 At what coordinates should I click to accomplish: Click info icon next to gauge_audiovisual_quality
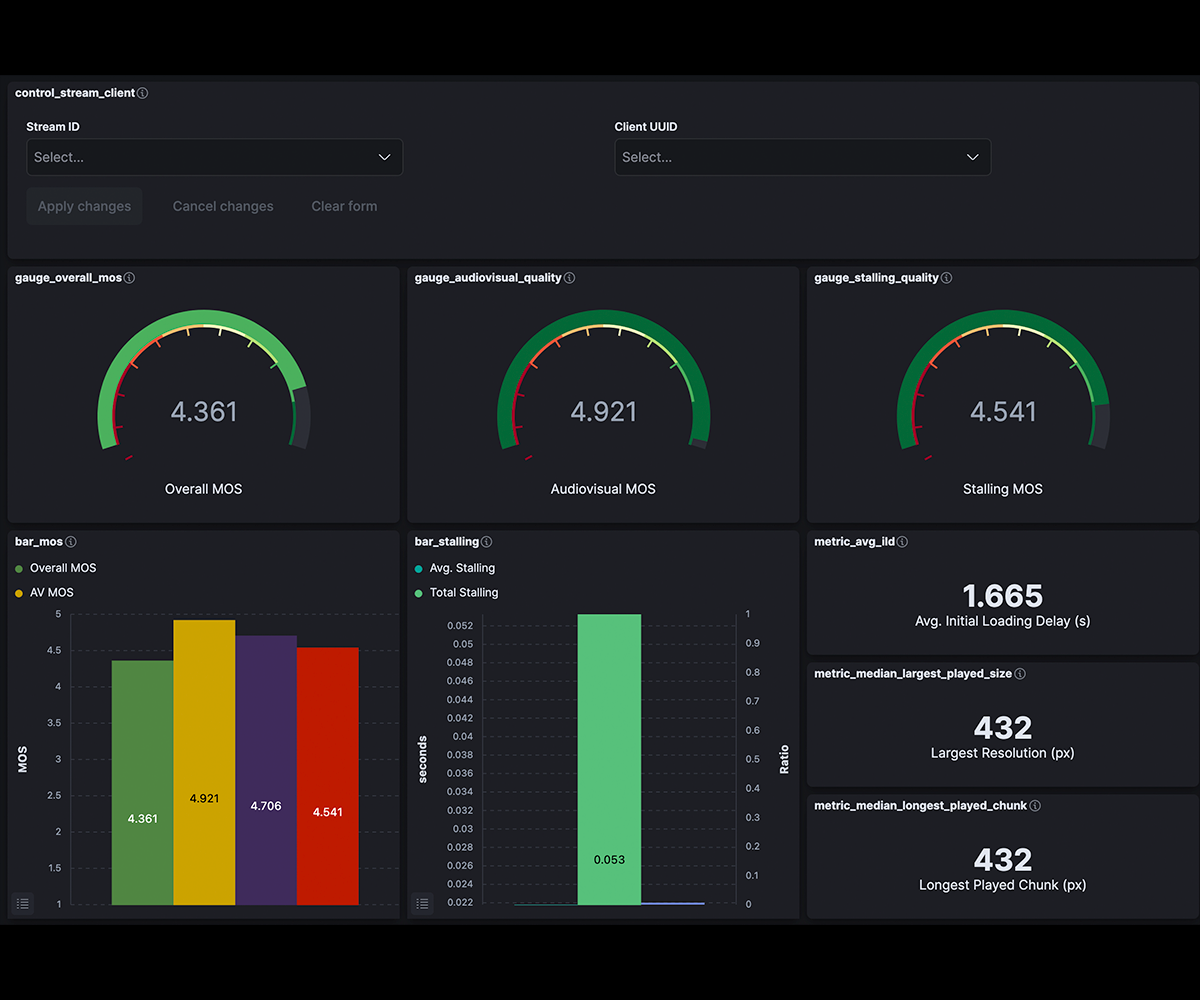click(x=569, y=278)
